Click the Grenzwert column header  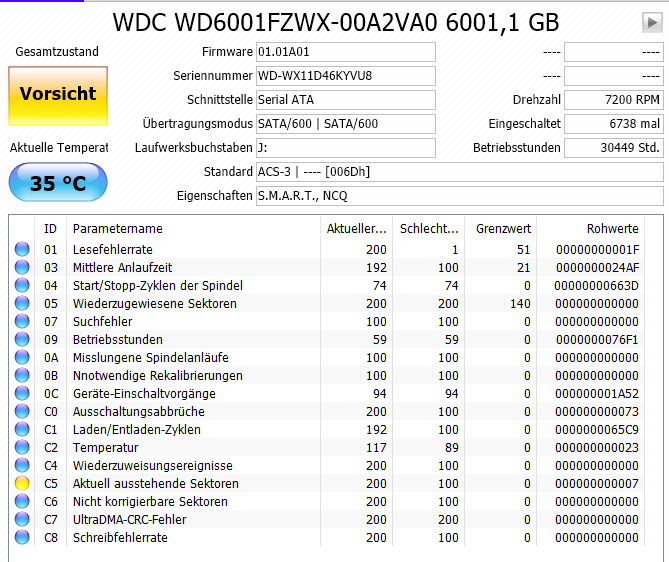point(501,229)
